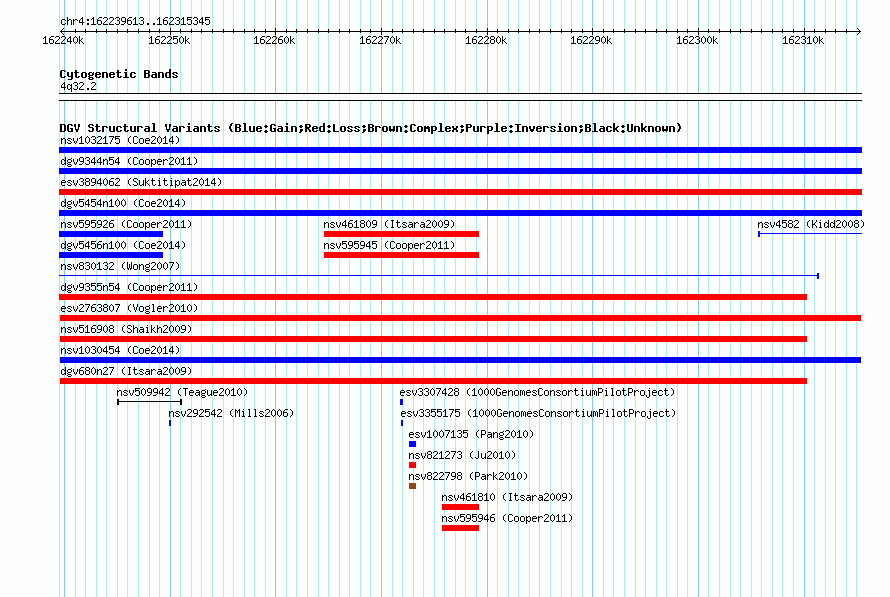Click the nsv595926 (Cooper2011) label
The height and width of the screenshot is (597, 890).
[x=126, y=224]
